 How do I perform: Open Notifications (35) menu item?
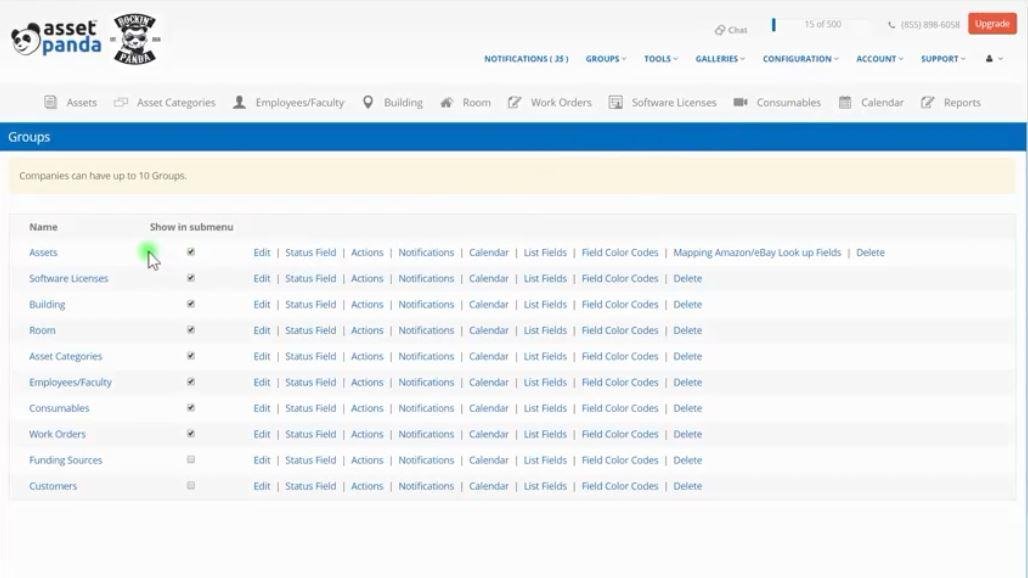coord(526,59)
